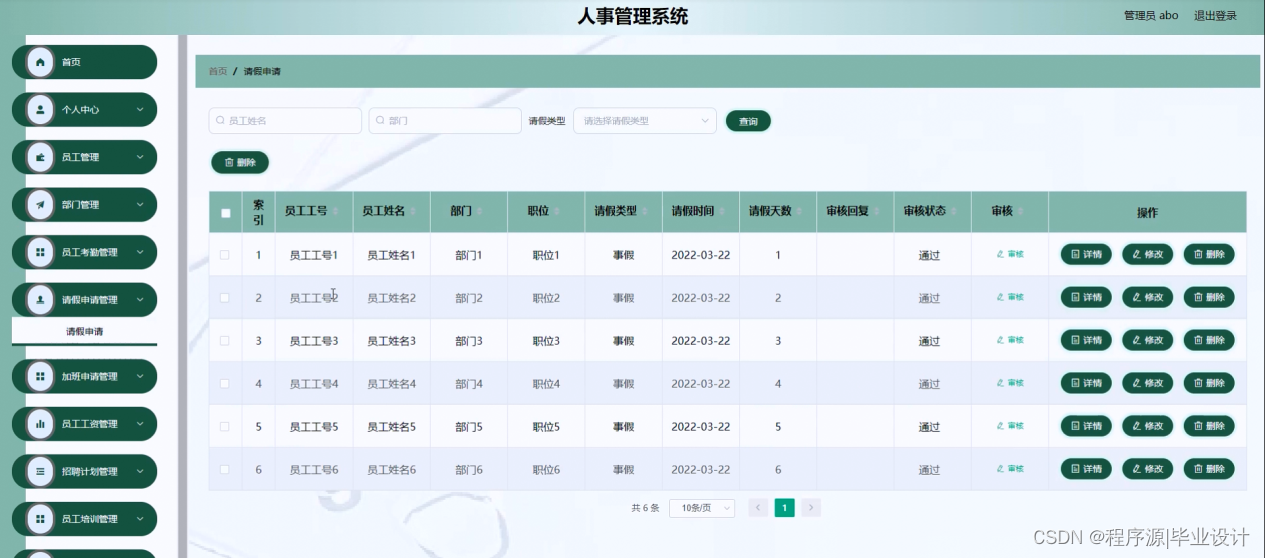This screenshot has width=1265, height=558.
Task: Click the 审核 edit icon for 员工工号5
Action: click(x=1000, y=426)
